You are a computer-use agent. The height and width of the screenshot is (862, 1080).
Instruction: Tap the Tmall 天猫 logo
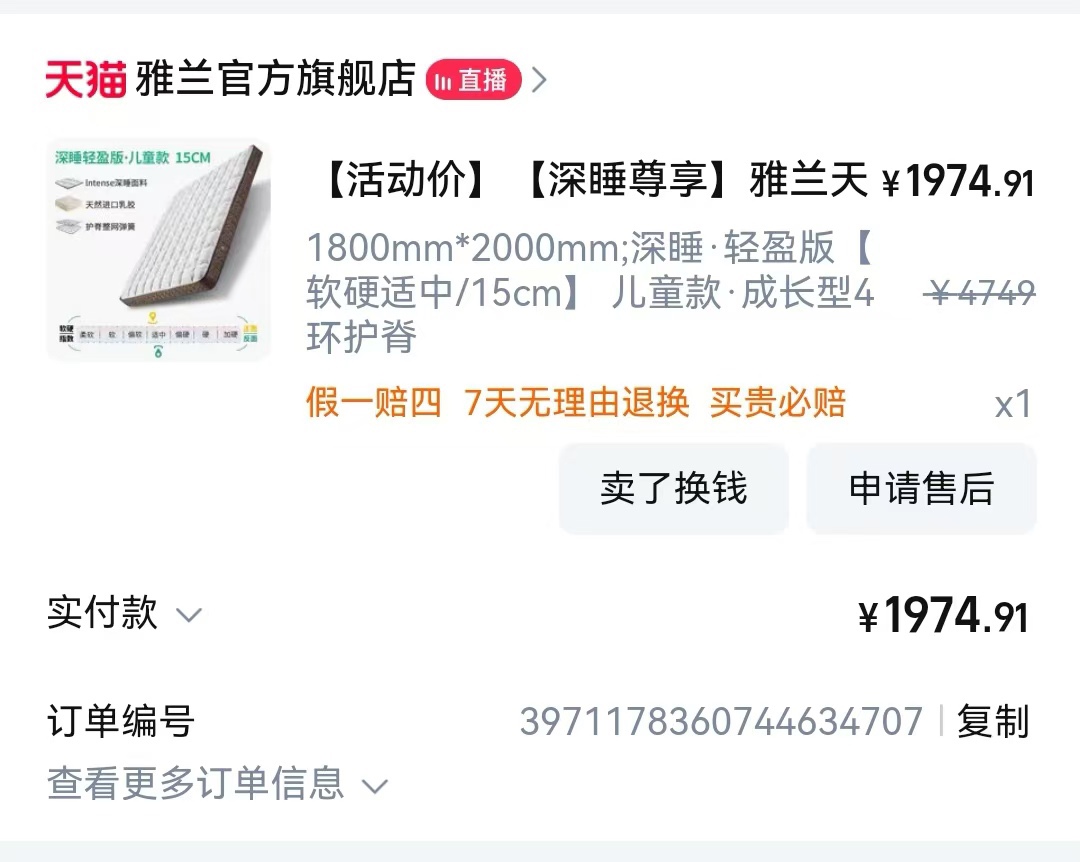click(x=86, y=79)
